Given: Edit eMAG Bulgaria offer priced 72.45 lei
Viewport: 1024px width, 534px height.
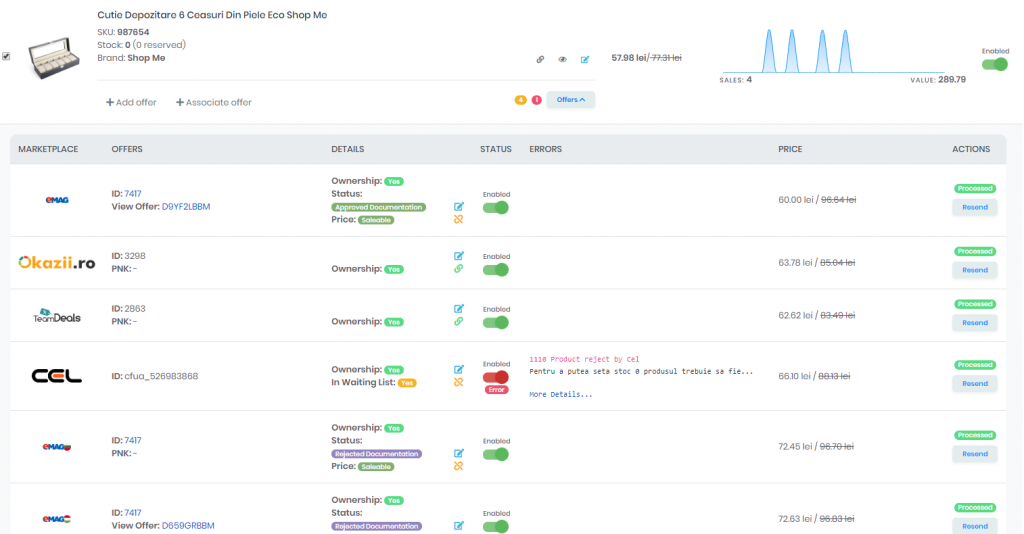Looking at the screenshot, I should pos(458,453).
